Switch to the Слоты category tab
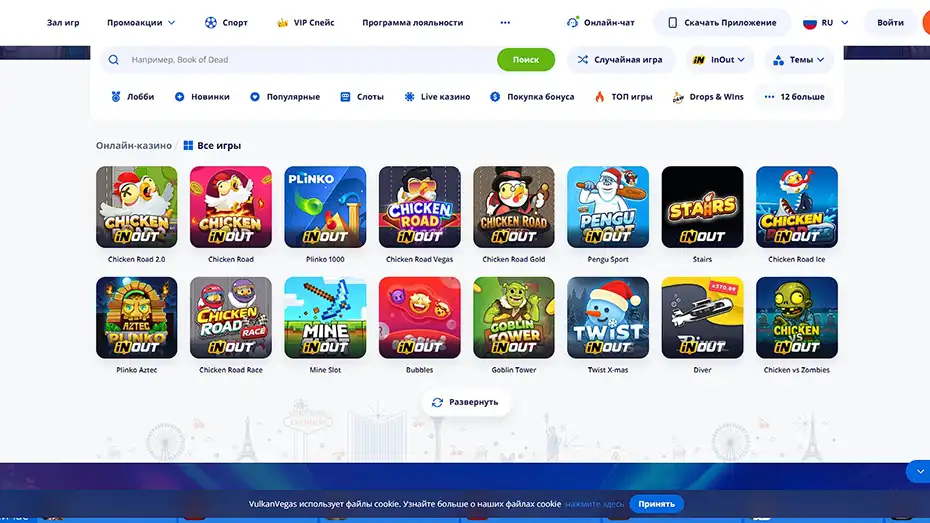This screenshot has width=930, height=523. 362,97
